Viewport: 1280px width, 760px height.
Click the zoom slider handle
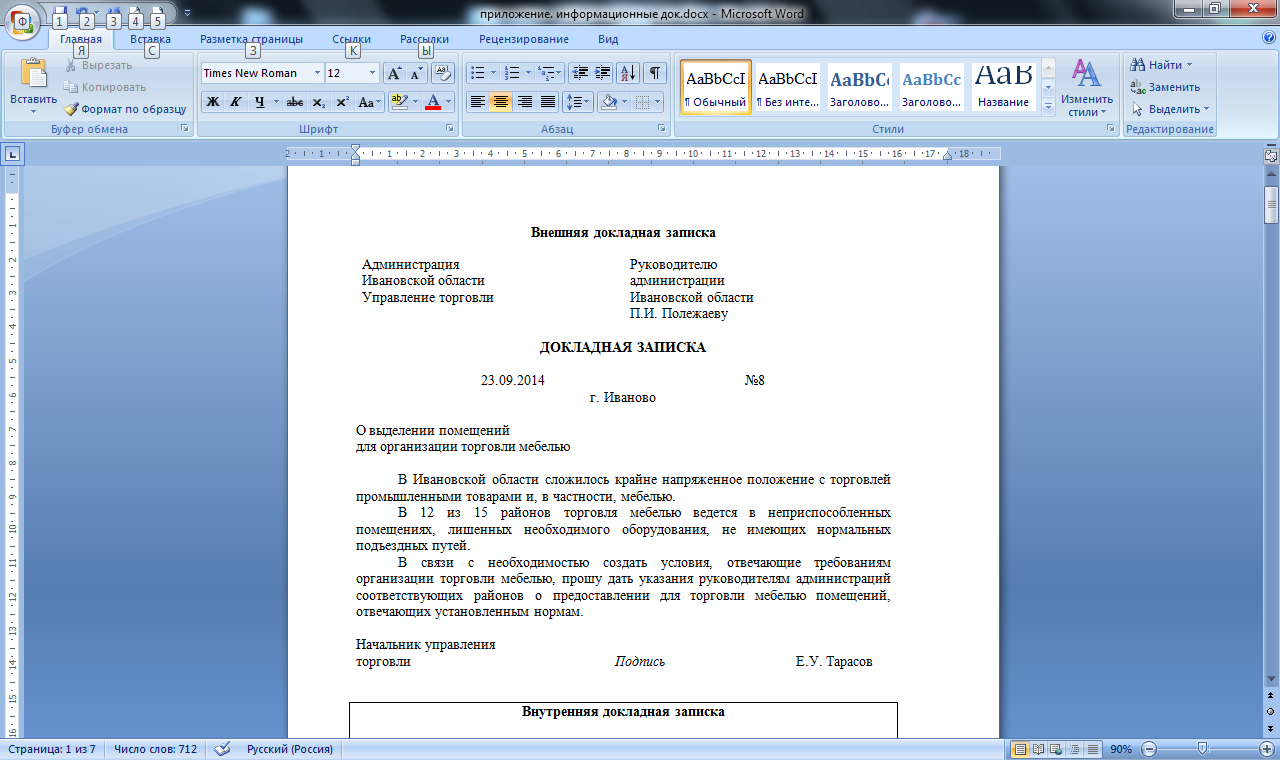click(x=1201, y=749)
